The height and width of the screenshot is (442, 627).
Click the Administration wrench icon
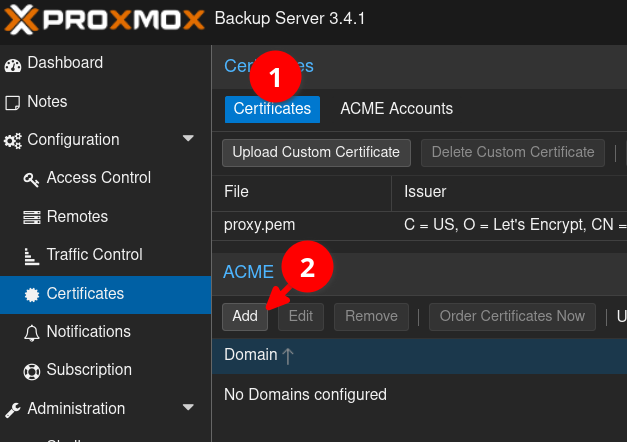pos(13,409)
